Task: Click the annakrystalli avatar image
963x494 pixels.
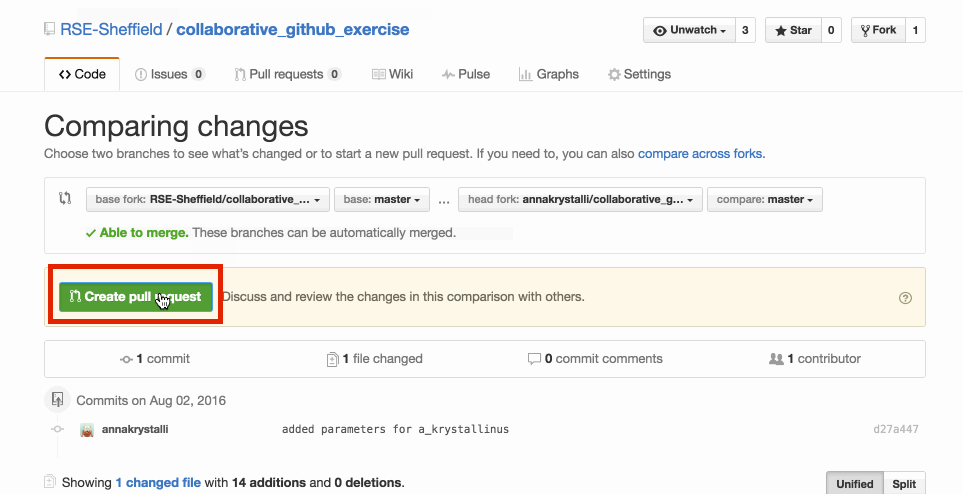Action: pos(87,429)
